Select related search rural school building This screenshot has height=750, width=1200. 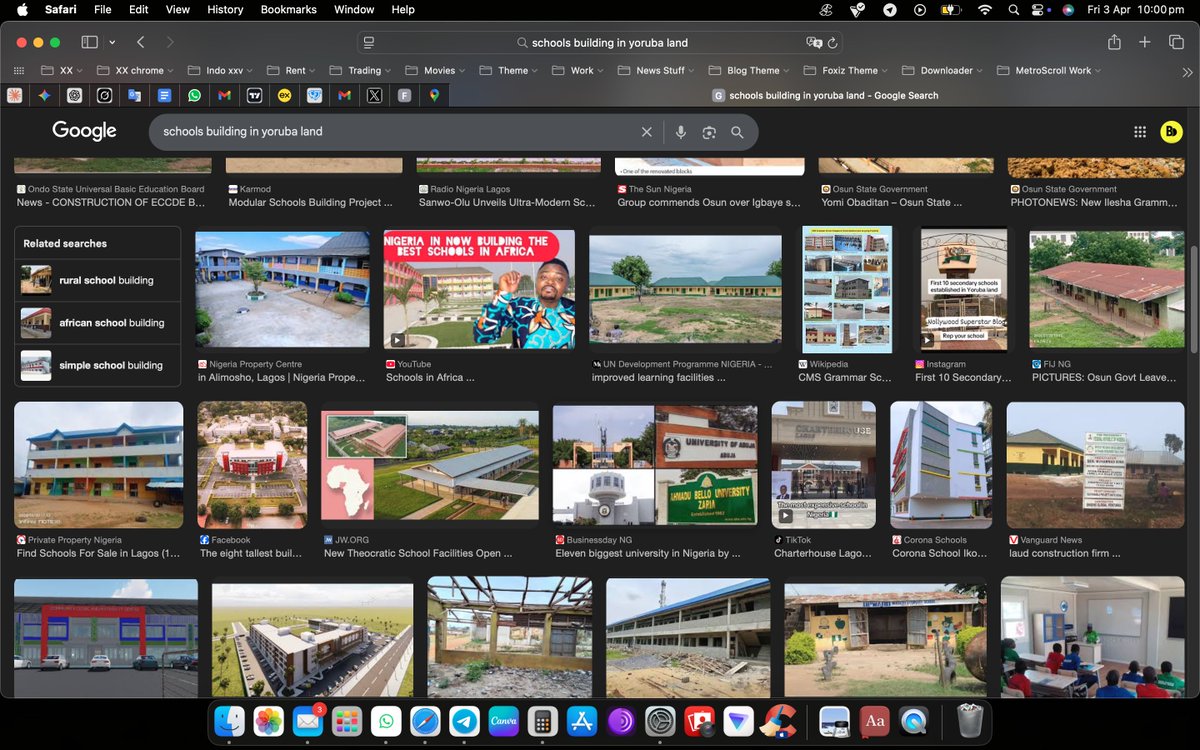click(x=98, y=280)
